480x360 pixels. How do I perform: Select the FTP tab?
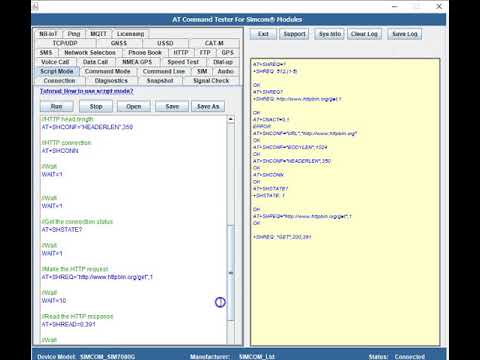pos(205,53)
